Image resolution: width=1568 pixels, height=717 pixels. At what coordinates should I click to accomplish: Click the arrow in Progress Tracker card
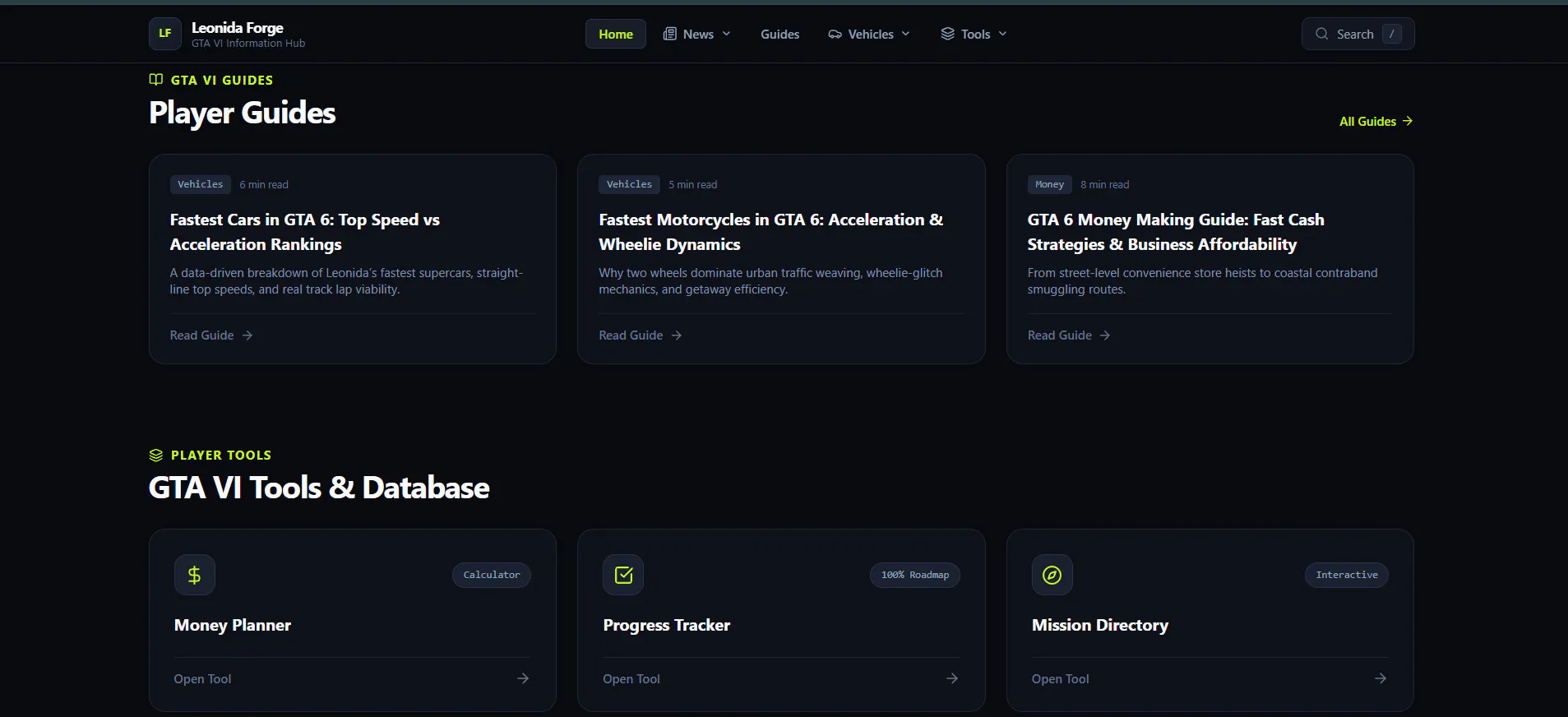click(952, 678)
